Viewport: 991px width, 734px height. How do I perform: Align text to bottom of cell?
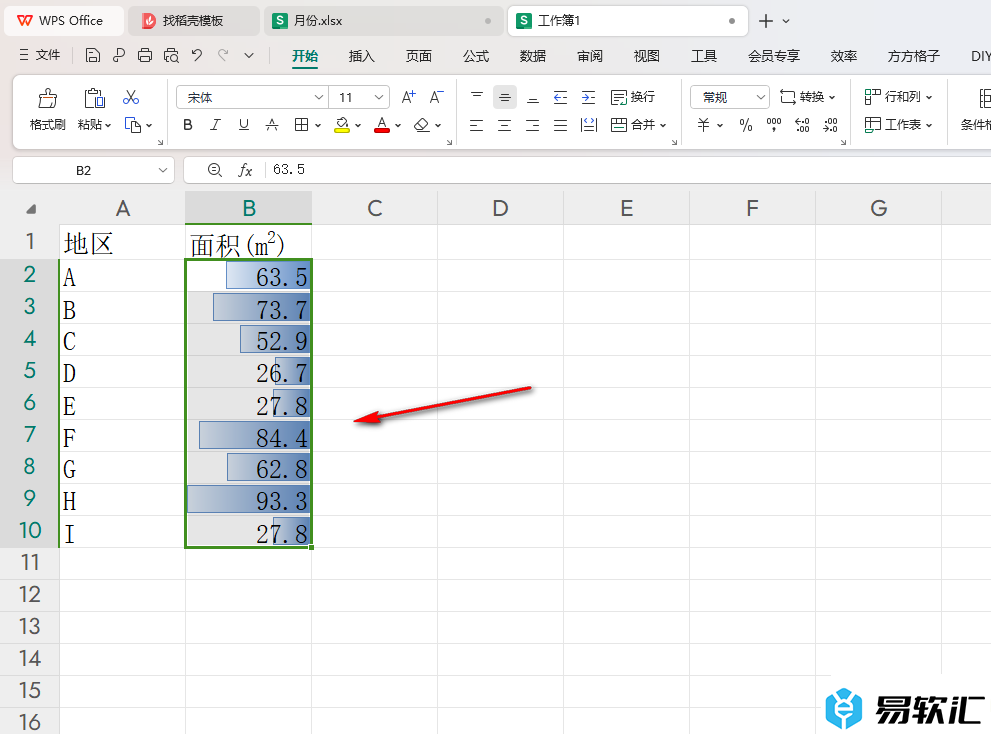[533, 97]
